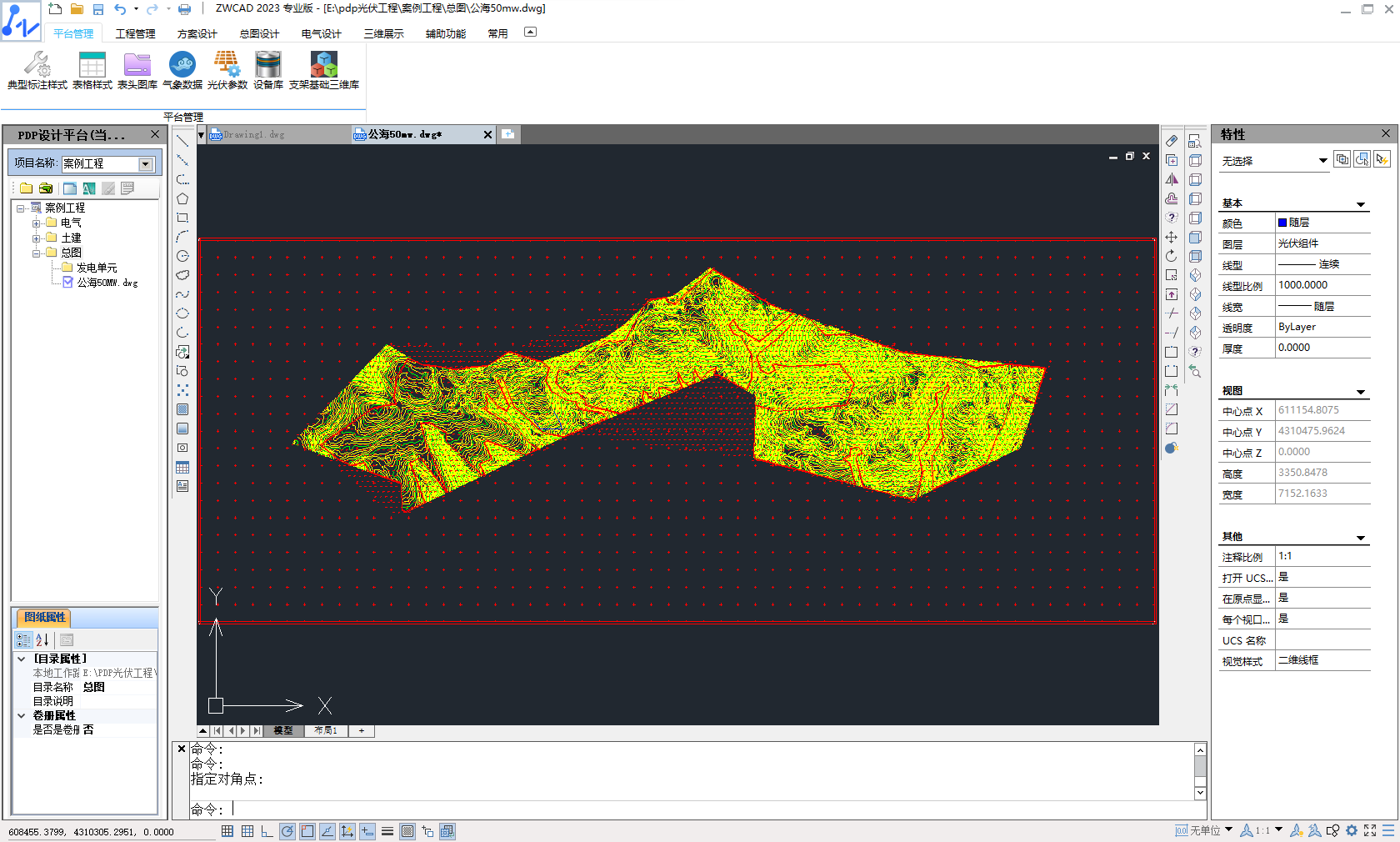Viewport: 1400px width, 842px height.
Task: Select the Line drawing tool
Action: (x=182, y=141)
